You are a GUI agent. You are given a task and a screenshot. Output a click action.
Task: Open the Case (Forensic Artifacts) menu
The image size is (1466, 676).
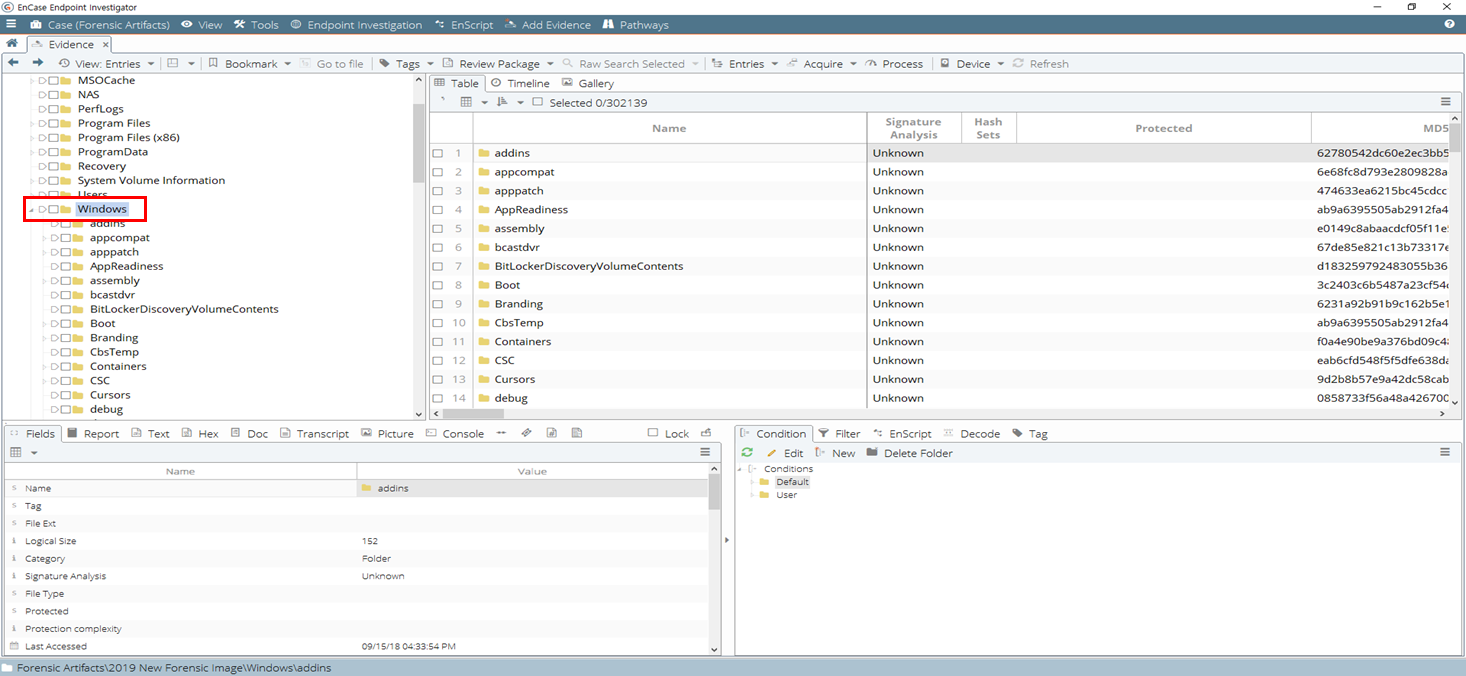100,24
